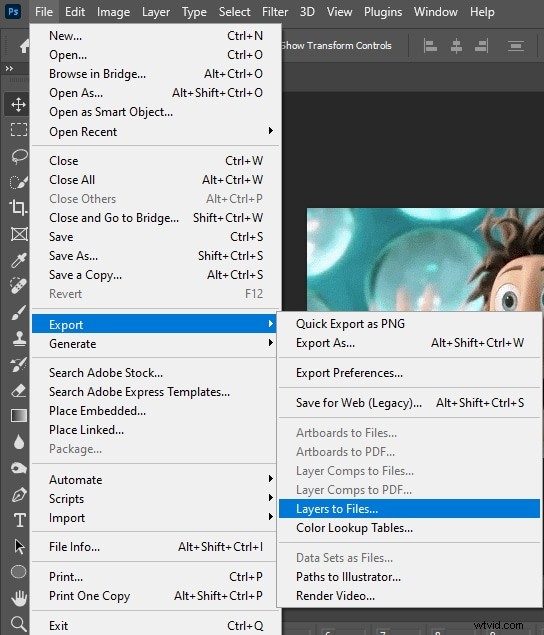Open the File menu
Screen dimensions: 544x635
[x=44, y=12]
